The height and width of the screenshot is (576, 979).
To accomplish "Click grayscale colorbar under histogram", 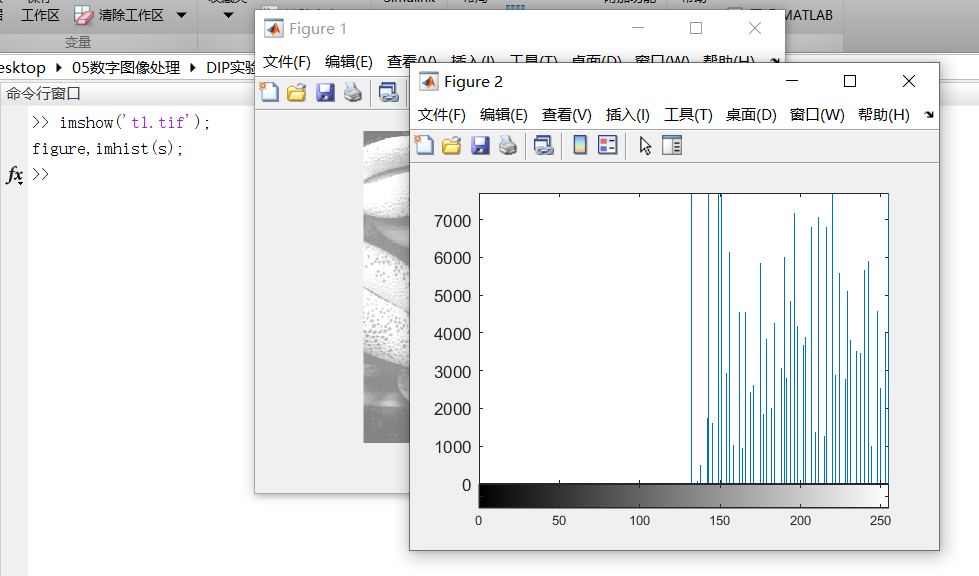I will tap(683, 496).
